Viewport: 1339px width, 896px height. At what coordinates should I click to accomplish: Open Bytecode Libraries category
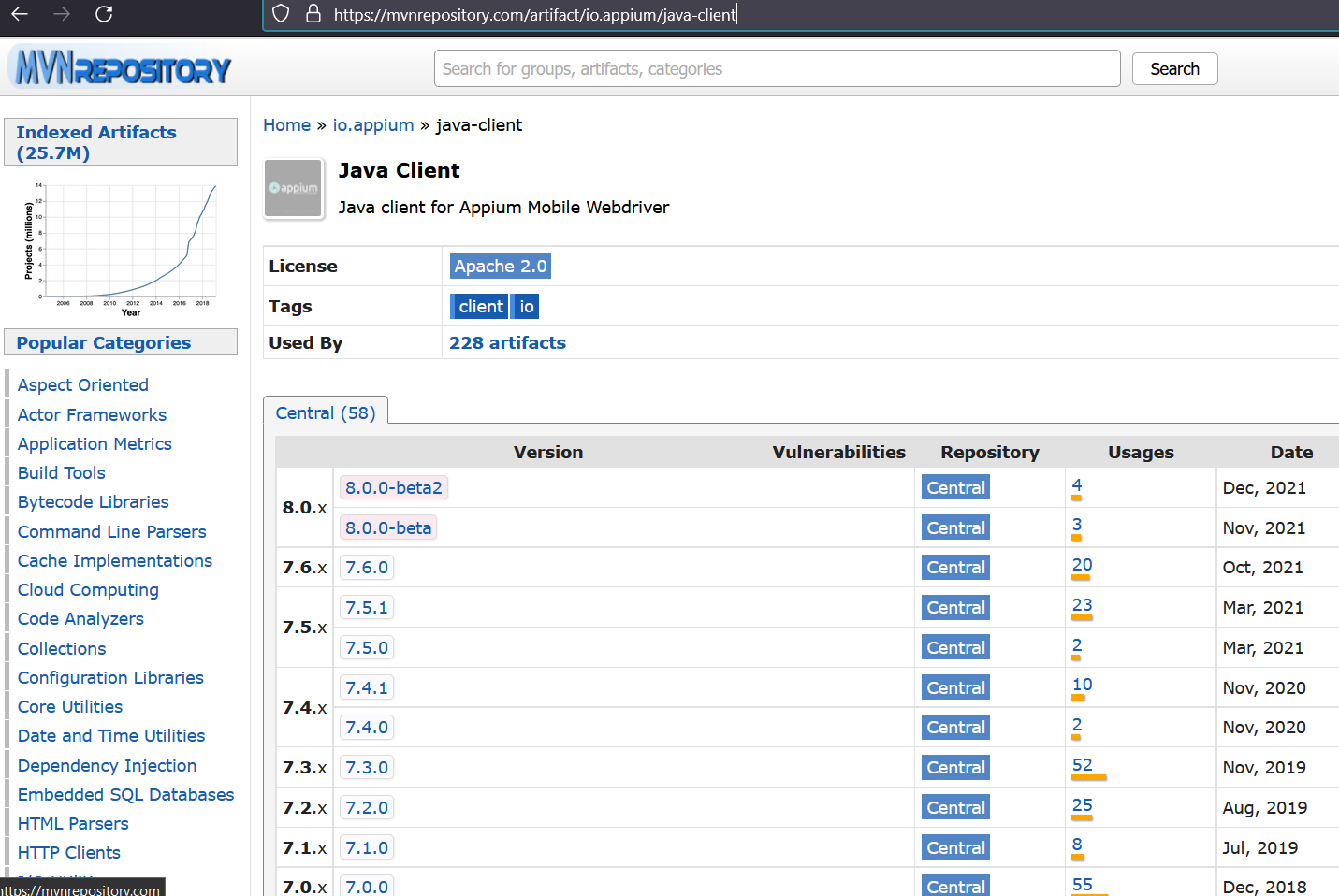(94, 502)
